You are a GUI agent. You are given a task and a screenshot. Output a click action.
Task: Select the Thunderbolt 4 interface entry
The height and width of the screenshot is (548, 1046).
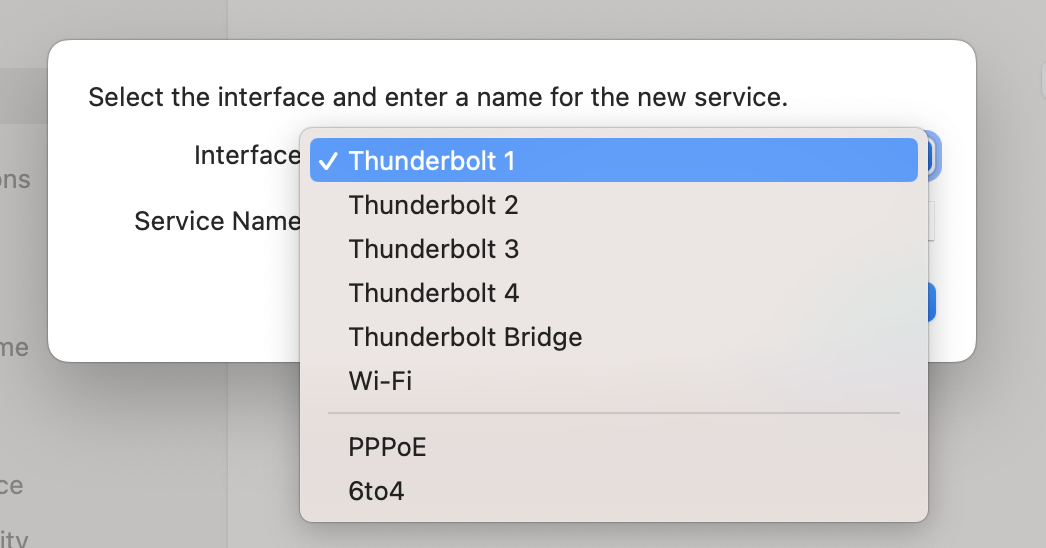click(614, 293)
